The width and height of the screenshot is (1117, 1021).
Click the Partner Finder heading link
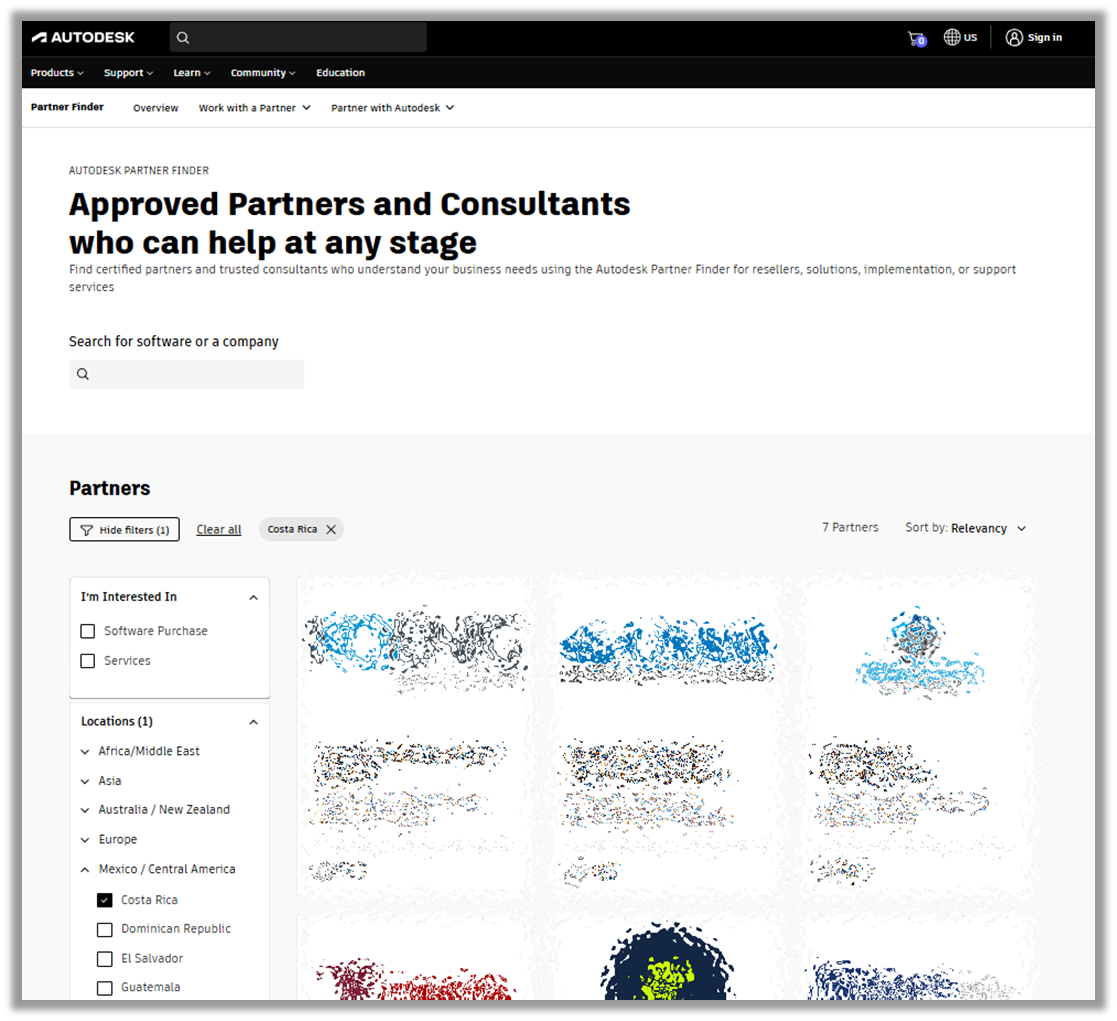67,107
